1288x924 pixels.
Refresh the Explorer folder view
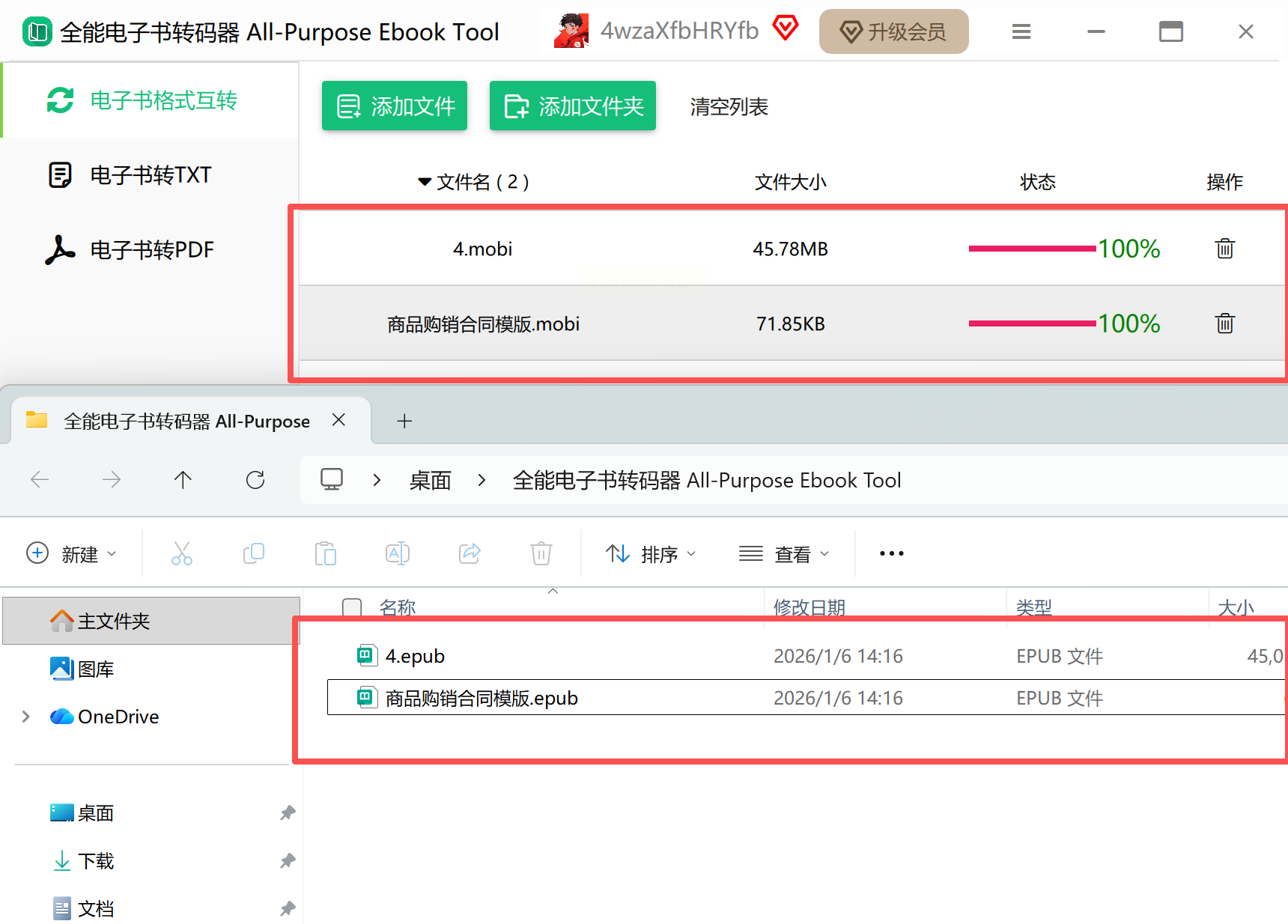(255, 479)
